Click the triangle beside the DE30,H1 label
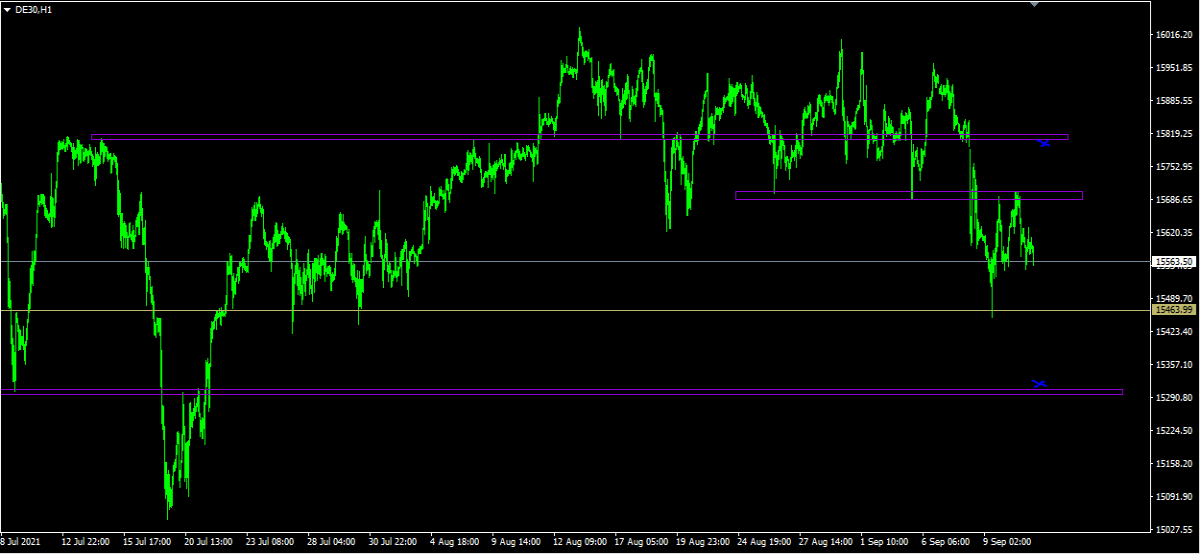This screenshot has height=554, width=1200. (x=6, y=8)
